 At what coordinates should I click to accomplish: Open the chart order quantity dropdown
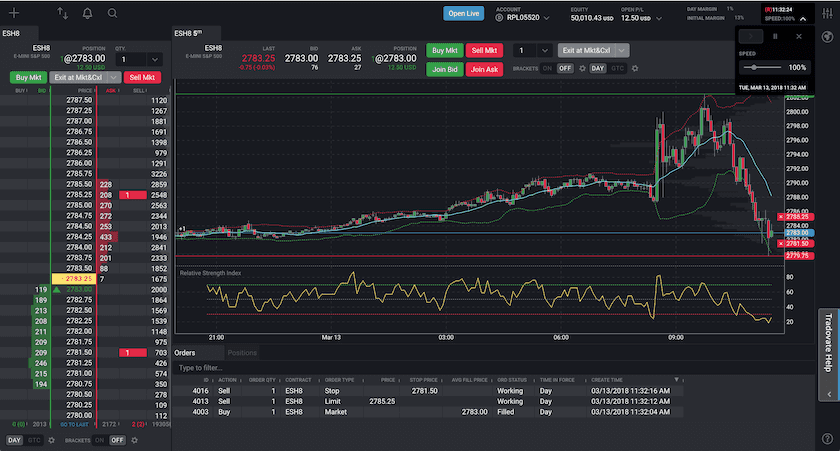pyautogui.click(x=544, y=50)
